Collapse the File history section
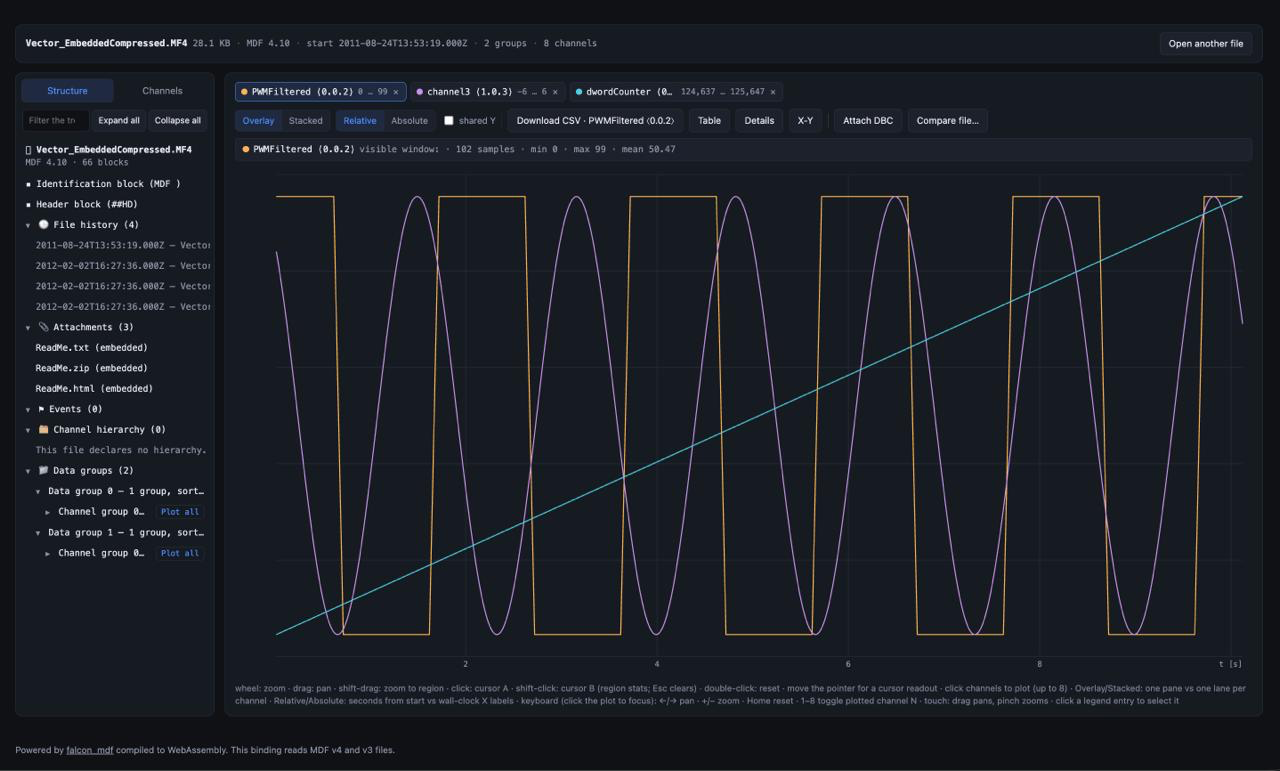The height and width of the screenshot is (771, 1280). coord(28,226)
